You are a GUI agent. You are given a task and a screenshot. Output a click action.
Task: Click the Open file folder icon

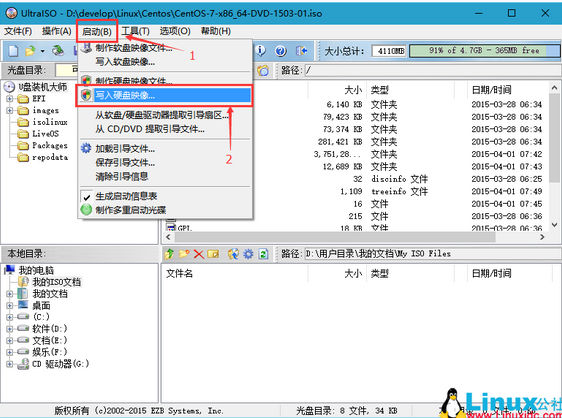(30, 51)
